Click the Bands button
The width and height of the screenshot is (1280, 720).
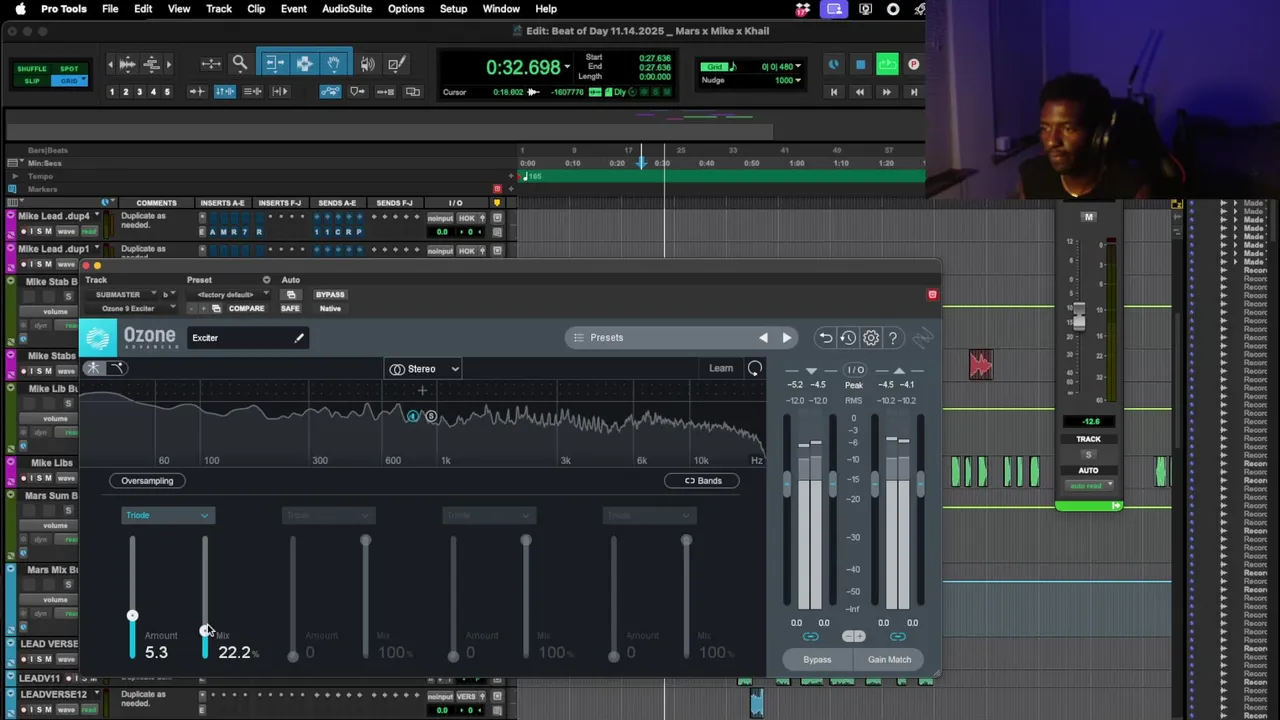(x=702, y=481)
